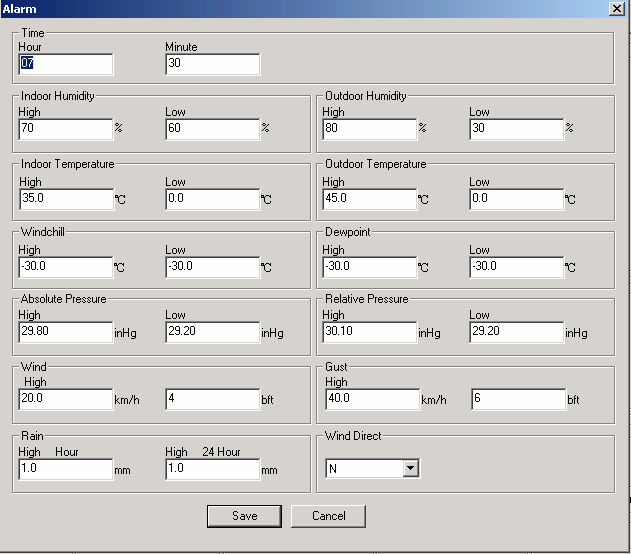The image size is (631, 554).
Task: Focus the Wind bft field
Action: [x=213, y=399]
